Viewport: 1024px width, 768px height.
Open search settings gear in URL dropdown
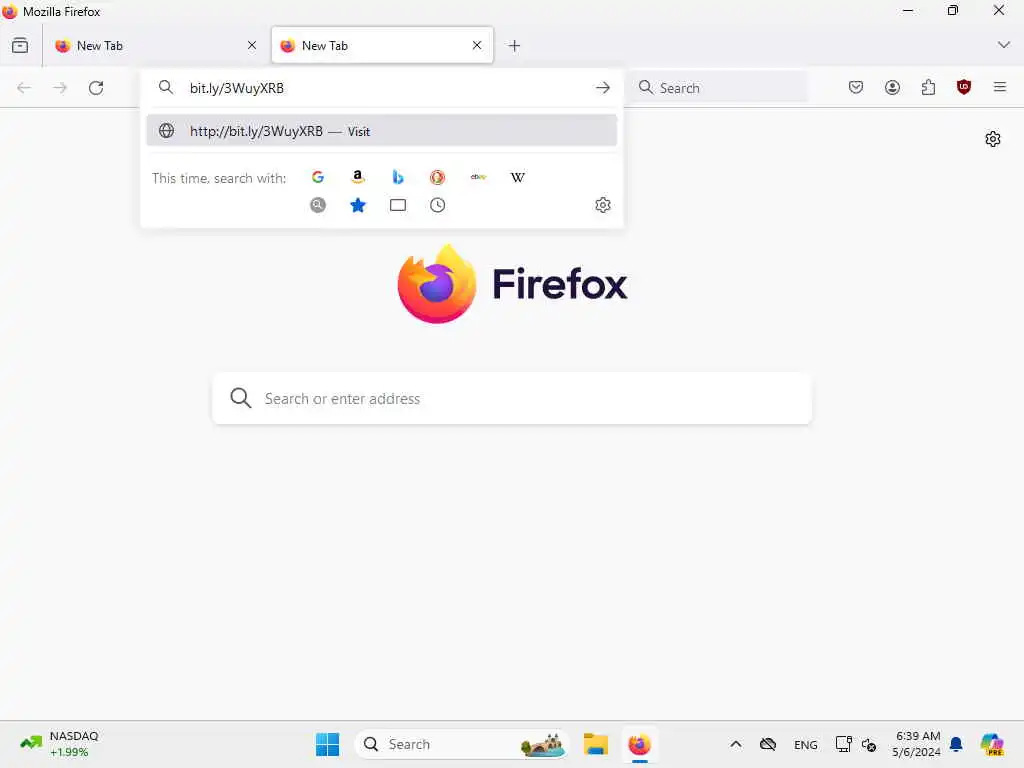pos(603,205)
